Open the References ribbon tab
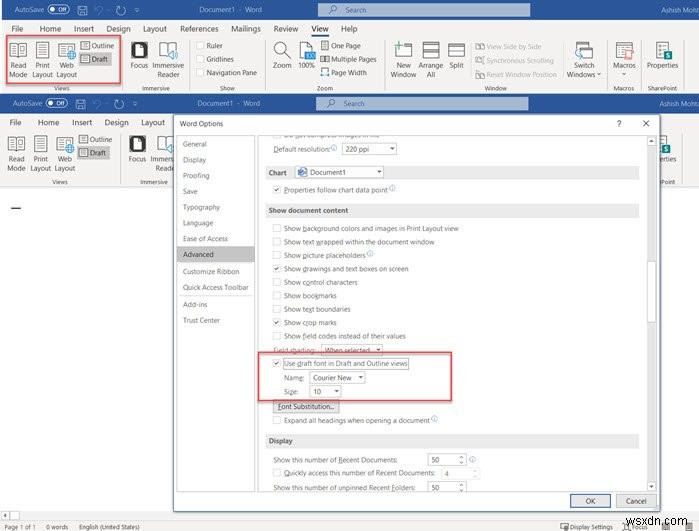The width and height of the screenshot is (699, 531). click(199, 29)
